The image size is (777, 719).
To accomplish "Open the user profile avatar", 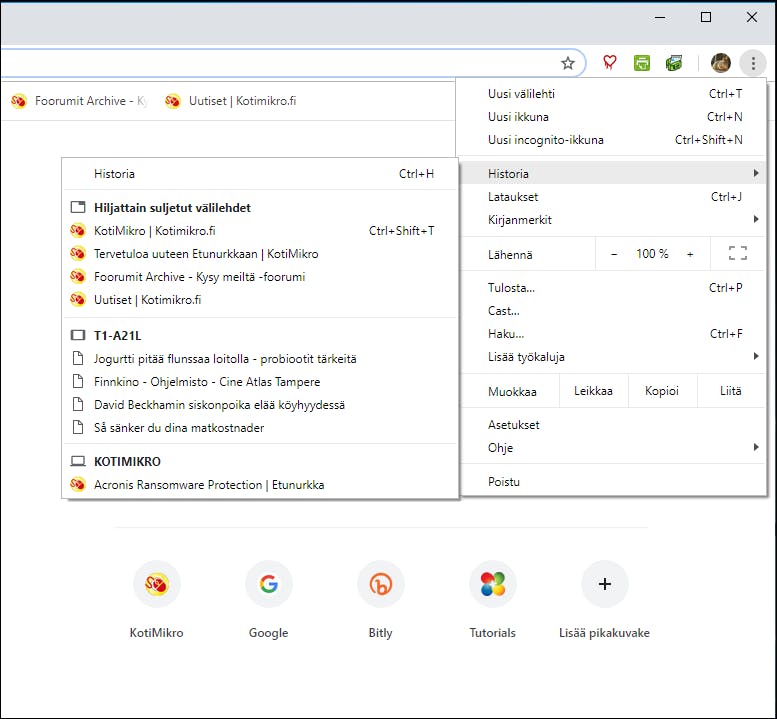I will point(721,63).
